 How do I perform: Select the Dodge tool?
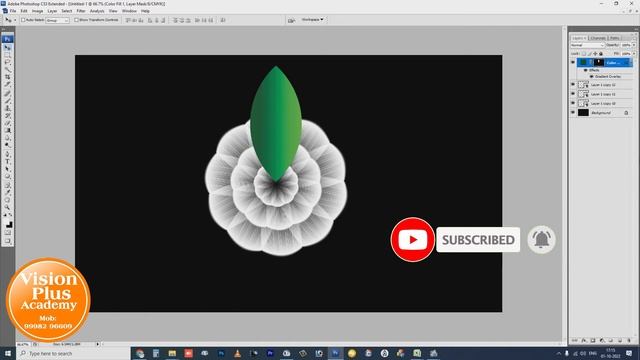tap(8, 145)
